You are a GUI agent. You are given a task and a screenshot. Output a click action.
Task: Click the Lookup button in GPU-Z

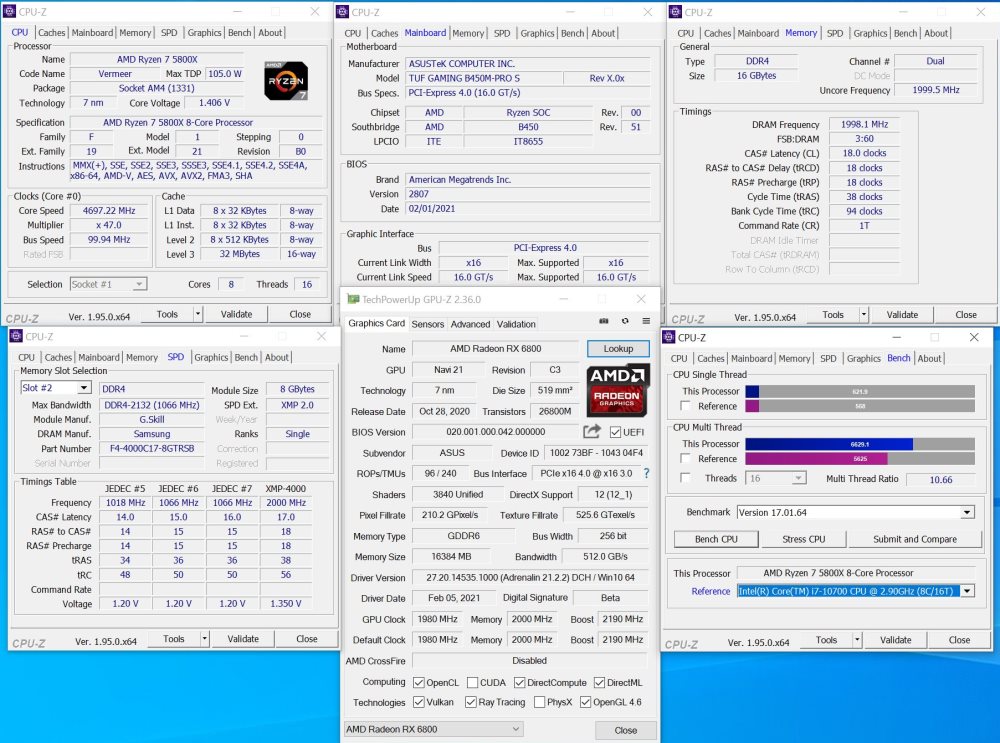tap(618, 349)
